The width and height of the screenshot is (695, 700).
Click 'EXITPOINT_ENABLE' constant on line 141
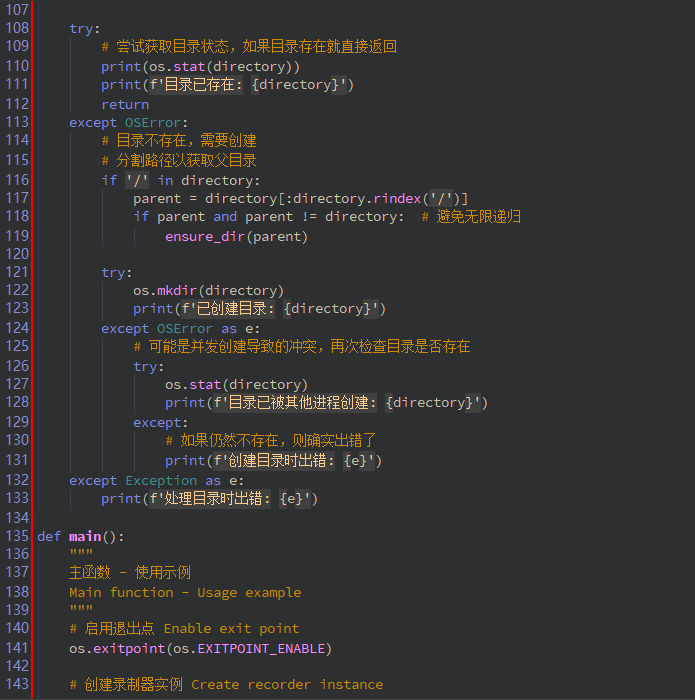(260, 649)
